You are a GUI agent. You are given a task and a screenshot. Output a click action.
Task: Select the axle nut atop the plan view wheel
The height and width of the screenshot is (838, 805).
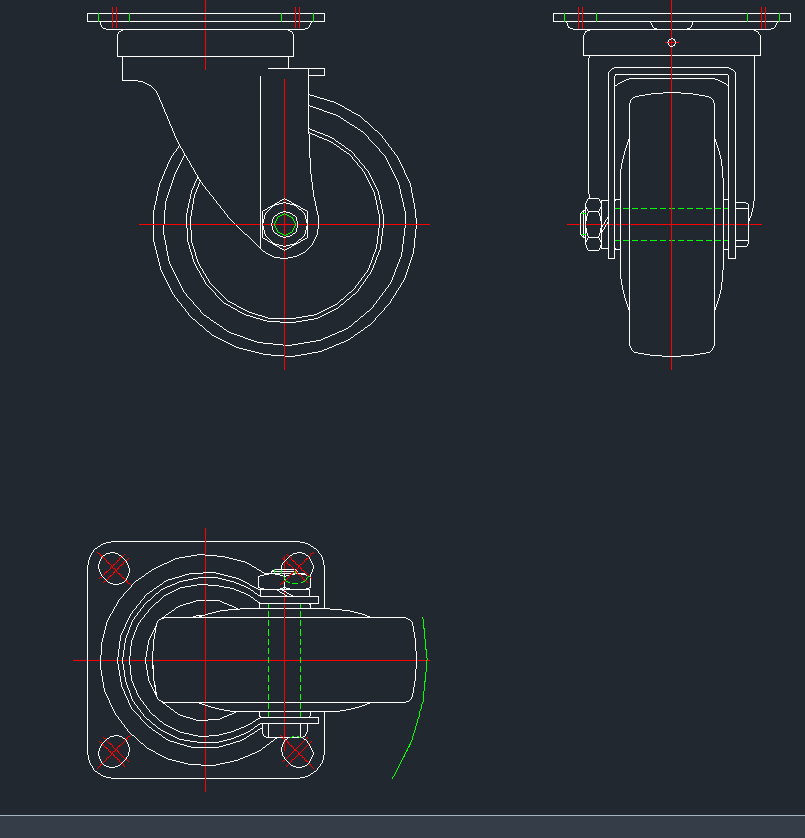point(285,581)
